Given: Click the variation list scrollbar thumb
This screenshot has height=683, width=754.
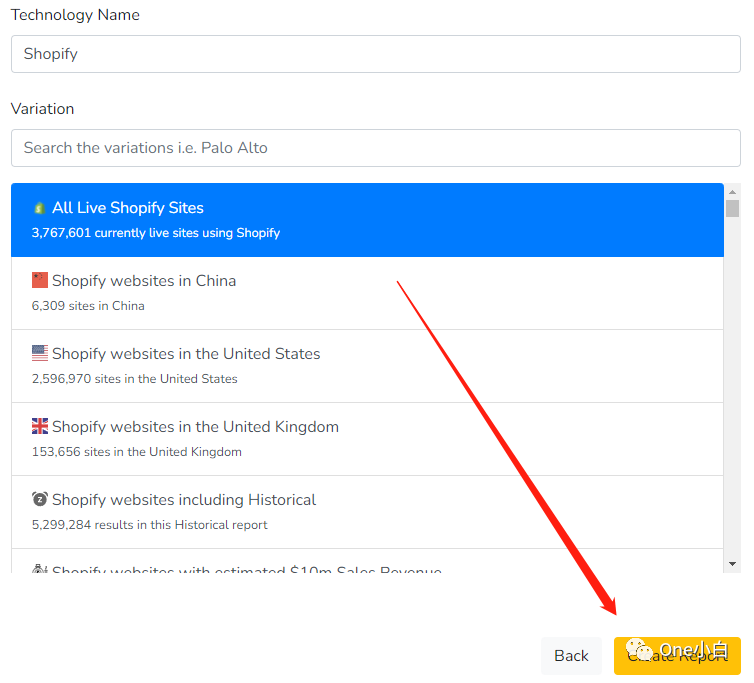Looking at the screenshot, I should pyautogui.click(x=733, y=208).
